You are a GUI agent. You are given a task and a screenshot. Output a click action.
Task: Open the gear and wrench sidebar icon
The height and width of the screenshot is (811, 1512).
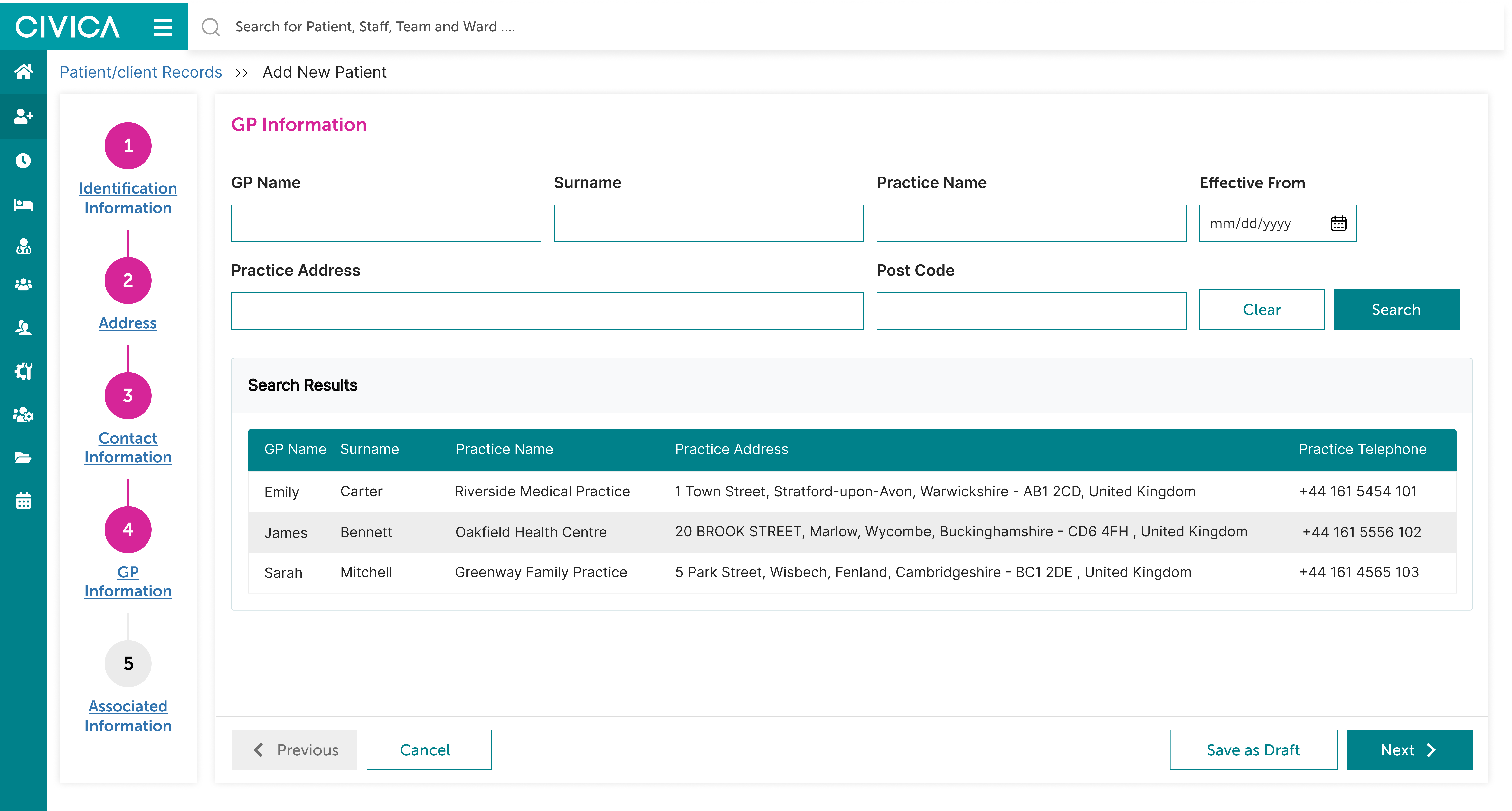pos(24,371)
